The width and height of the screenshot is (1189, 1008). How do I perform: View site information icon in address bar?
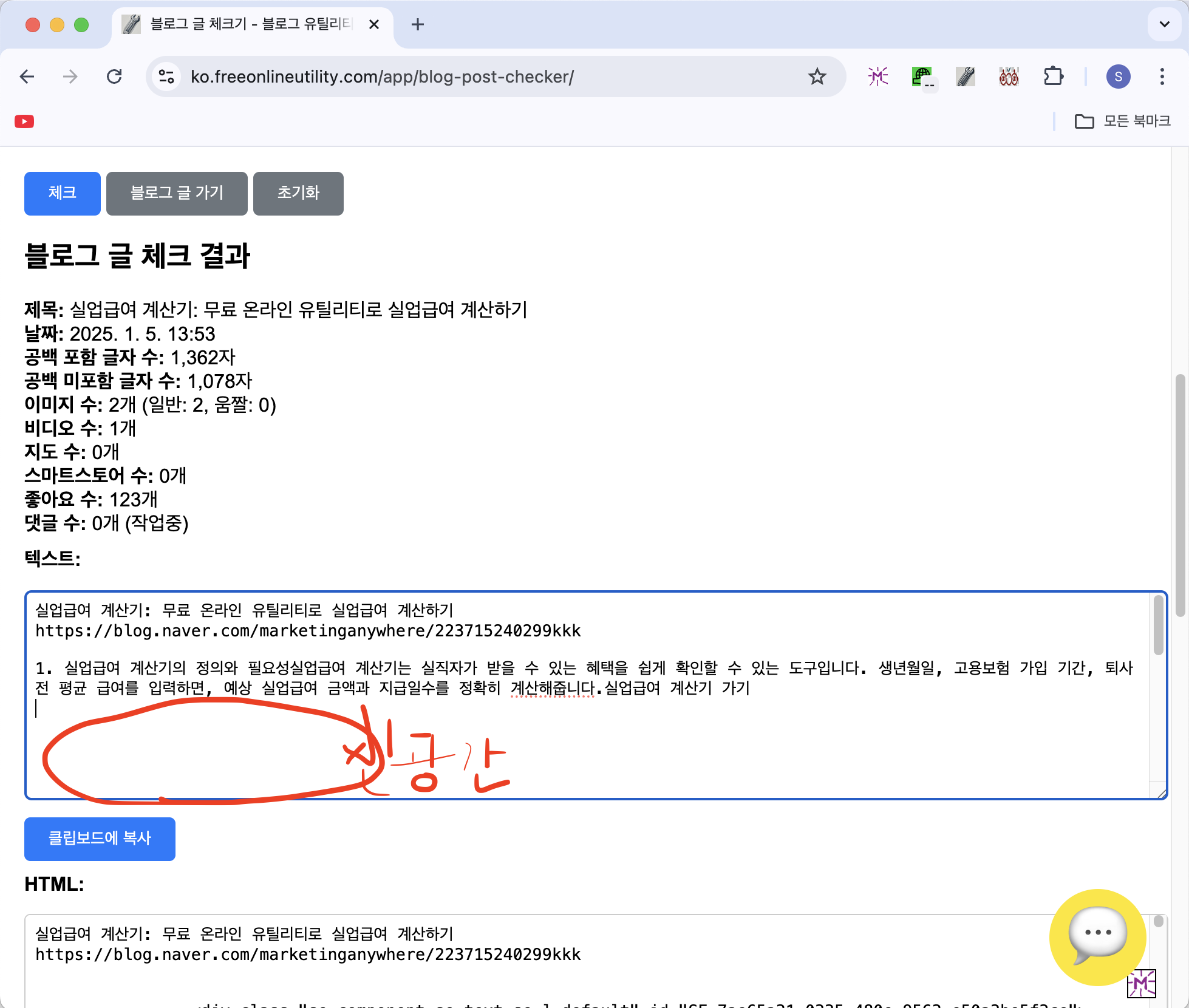tap(166, 77)
